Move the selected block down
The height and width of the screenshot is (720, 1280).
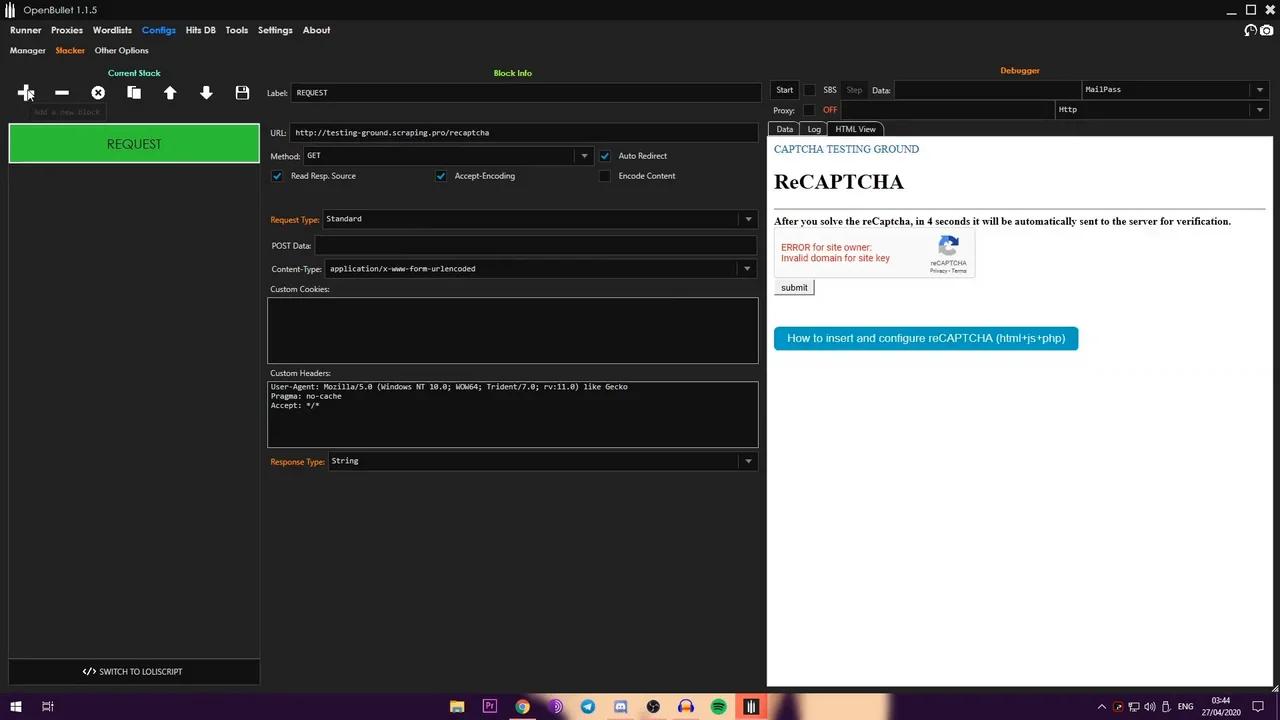tap(206, 92)
